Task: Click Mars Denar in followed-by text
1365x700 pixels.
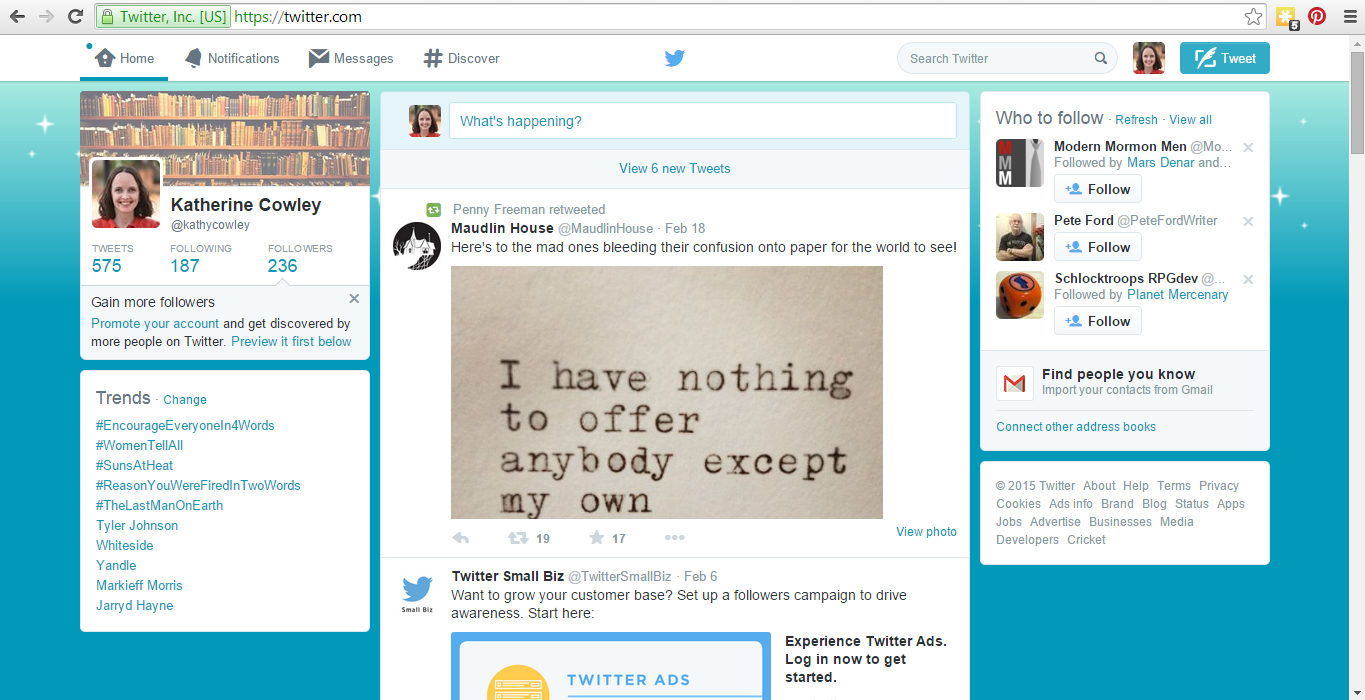Action: 1160,162
